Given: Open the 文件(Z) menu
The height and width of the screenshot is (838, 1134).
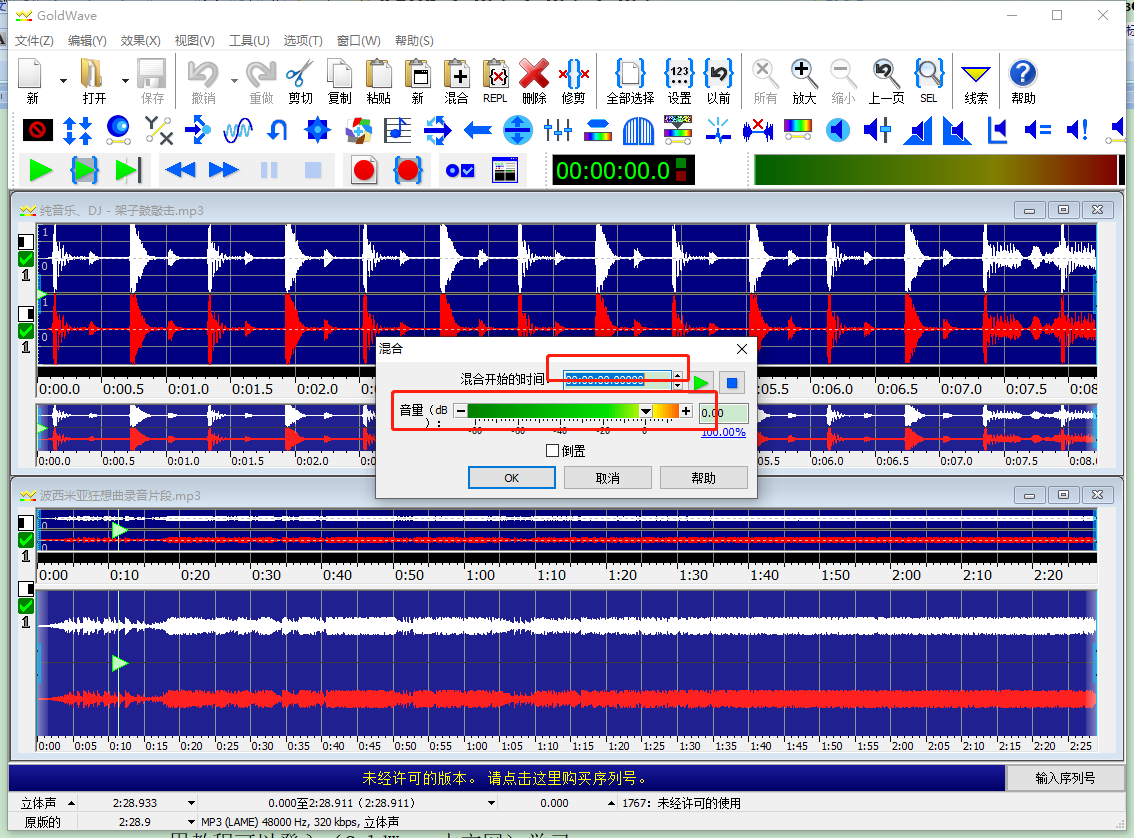Looking at the screenshot, I should [x=34, y=40].
